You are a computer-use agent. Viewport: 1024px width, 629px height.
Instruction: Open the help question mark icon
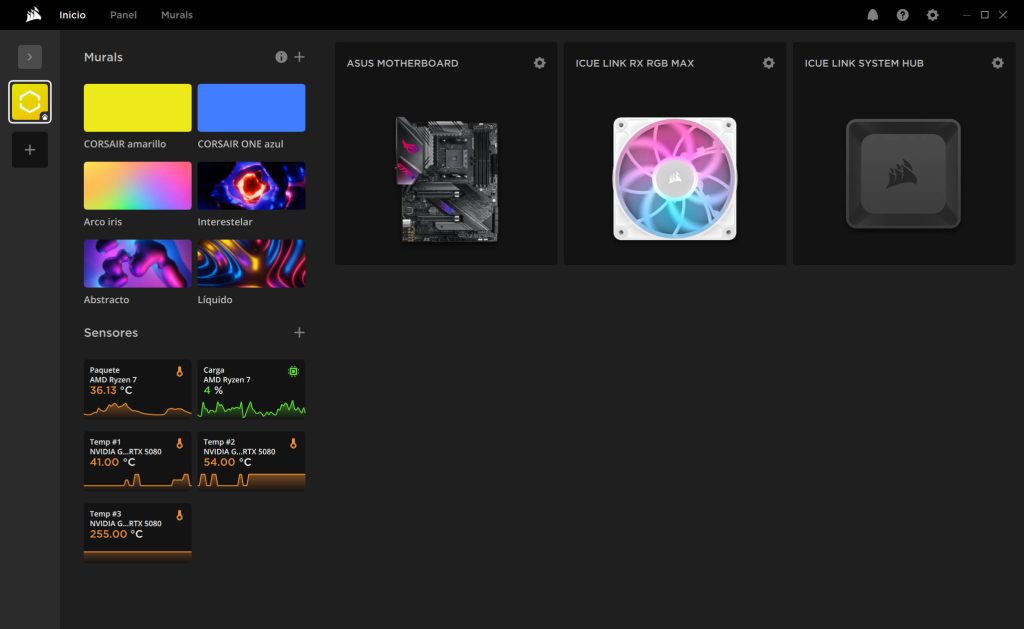[903, 15]
